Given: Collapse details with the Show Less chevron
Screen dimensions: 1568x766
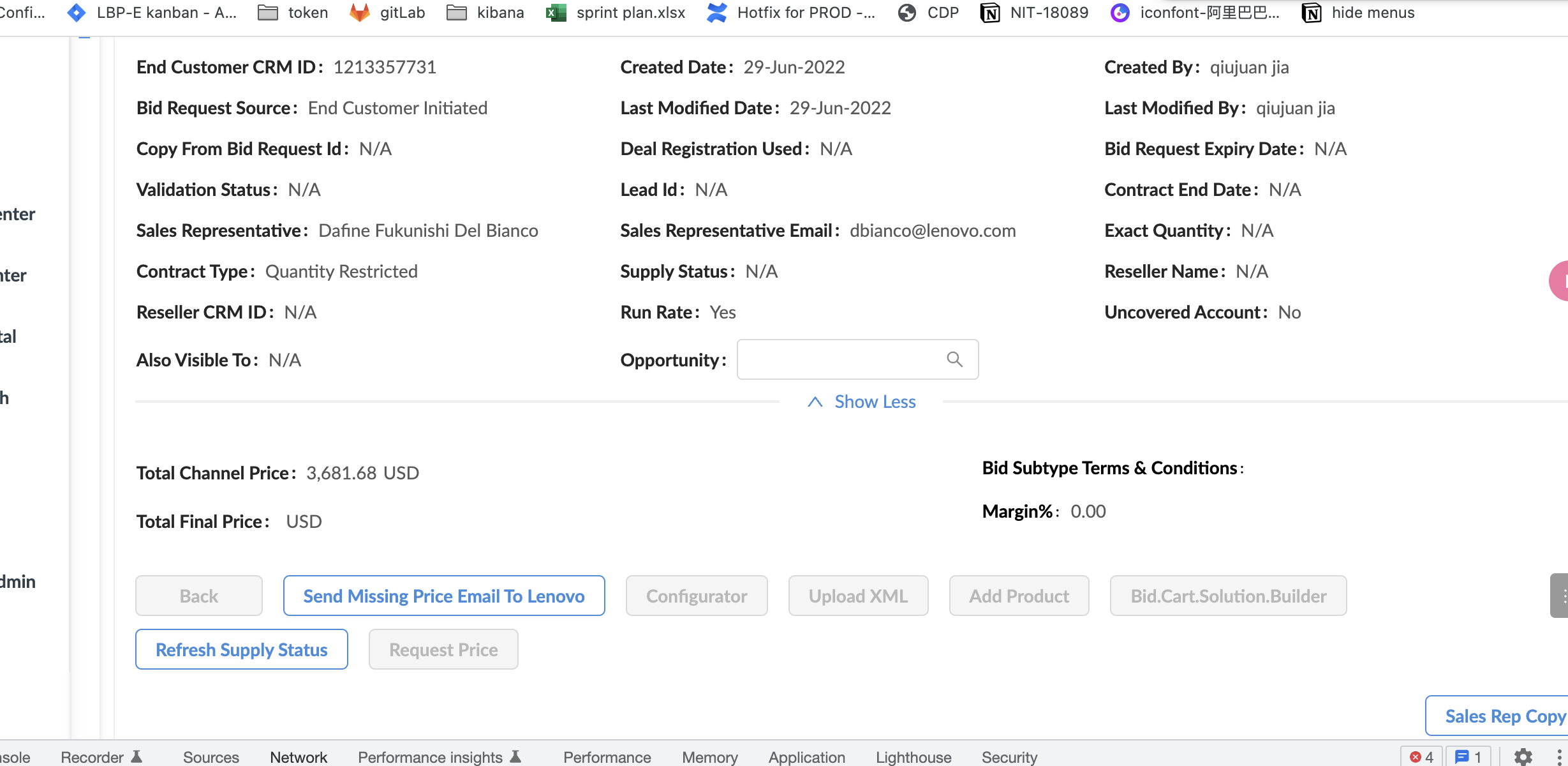Looking at the screenshot, I should click(x=815, y=402).
